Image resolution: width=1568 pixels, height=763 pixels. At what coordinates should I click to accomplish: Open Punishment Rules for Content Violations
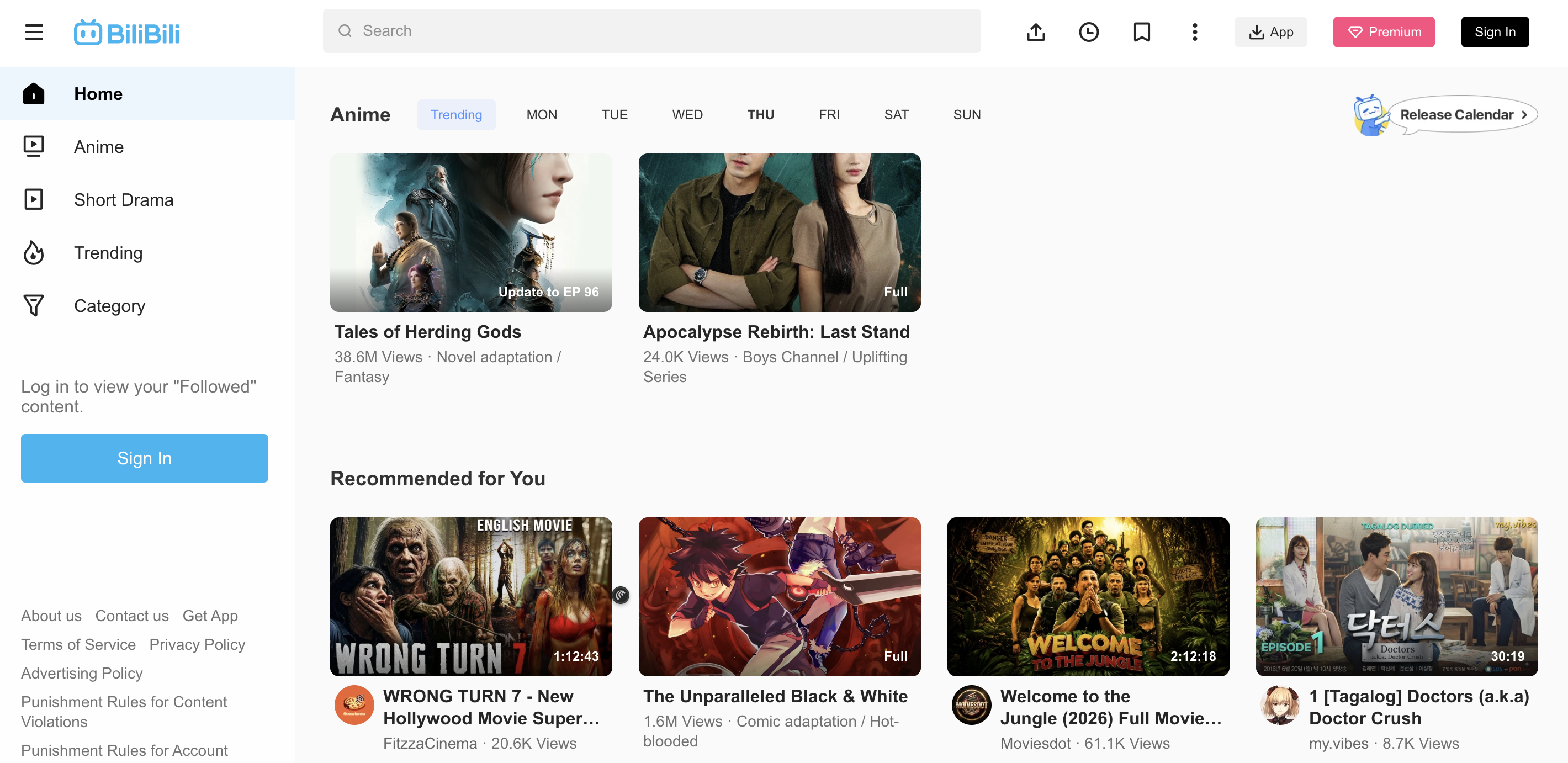[x=124, y=711]
